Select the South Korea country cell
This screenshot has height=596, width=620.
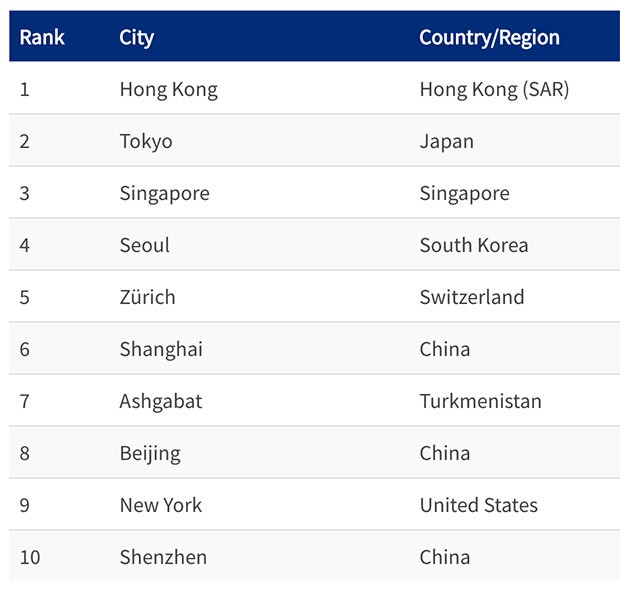click(x=474, y=246)
